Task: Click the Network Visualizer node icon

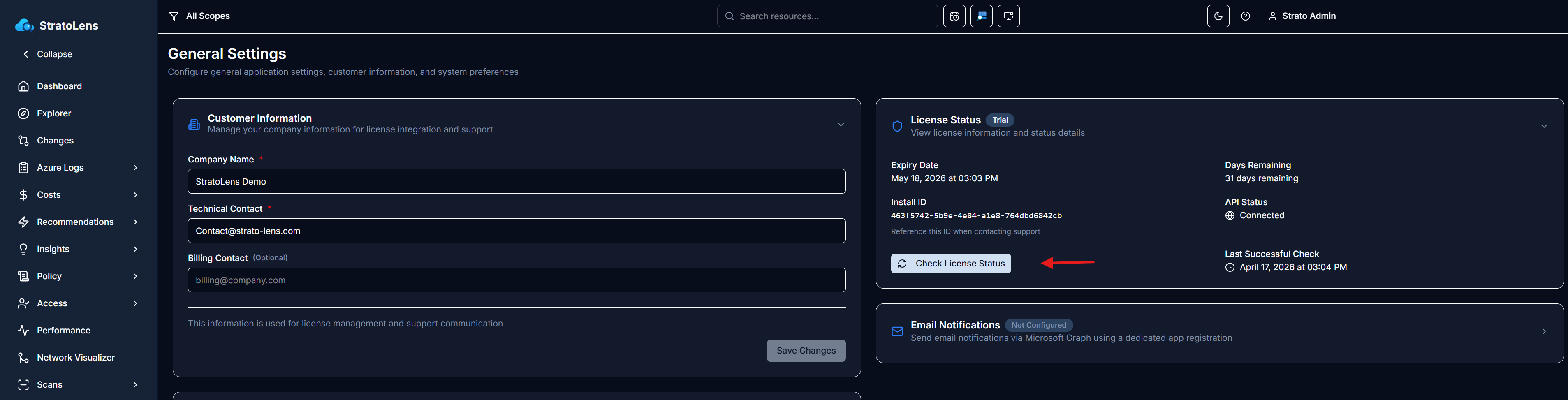Action: [x=23, y=357]
